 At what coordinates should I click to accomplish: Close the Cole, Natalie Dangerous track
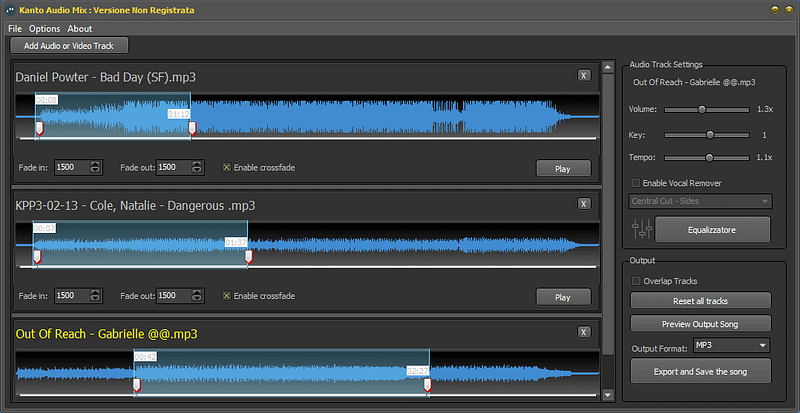click(584, 204)
